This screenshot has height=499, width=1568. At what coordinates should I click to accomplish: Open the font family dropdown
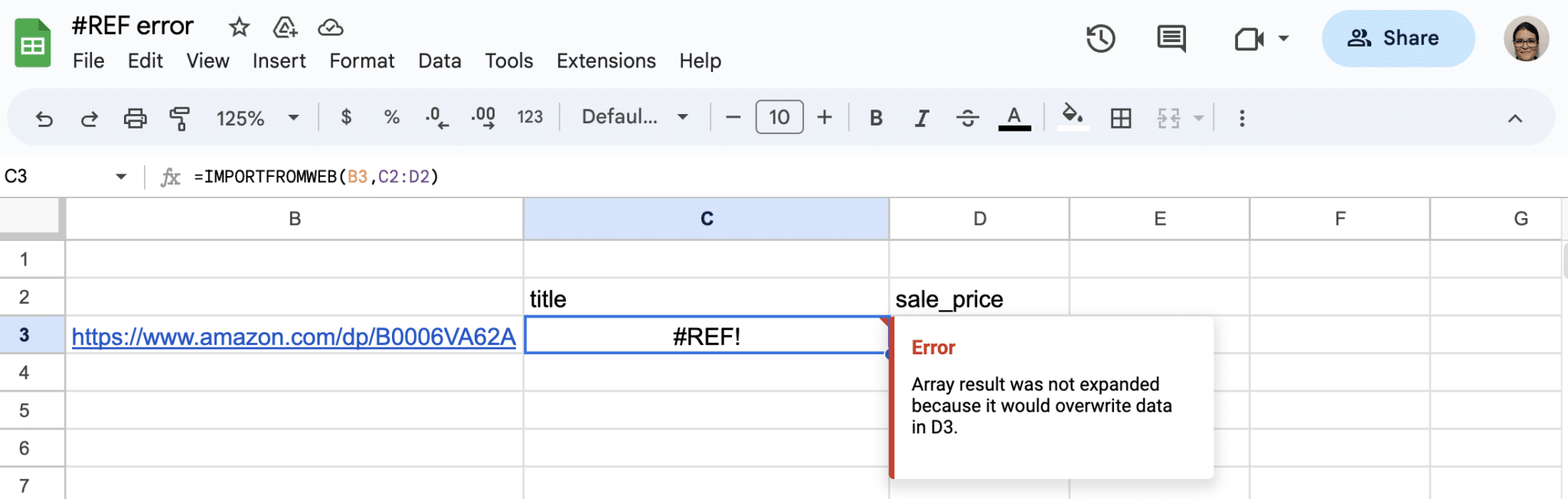click(x=635, y=117)
